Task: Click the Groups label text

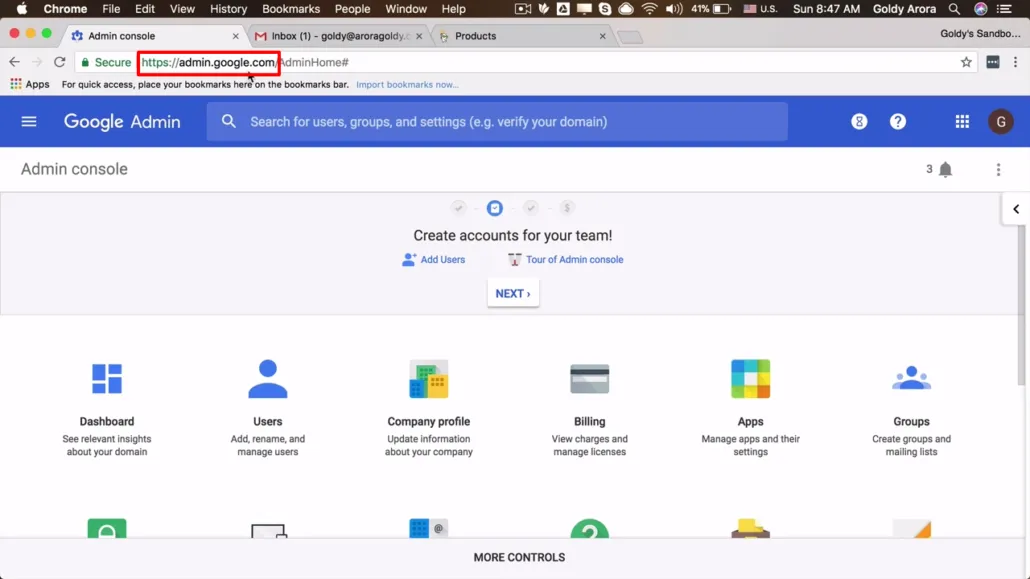Action: click(x=911, y=421)
